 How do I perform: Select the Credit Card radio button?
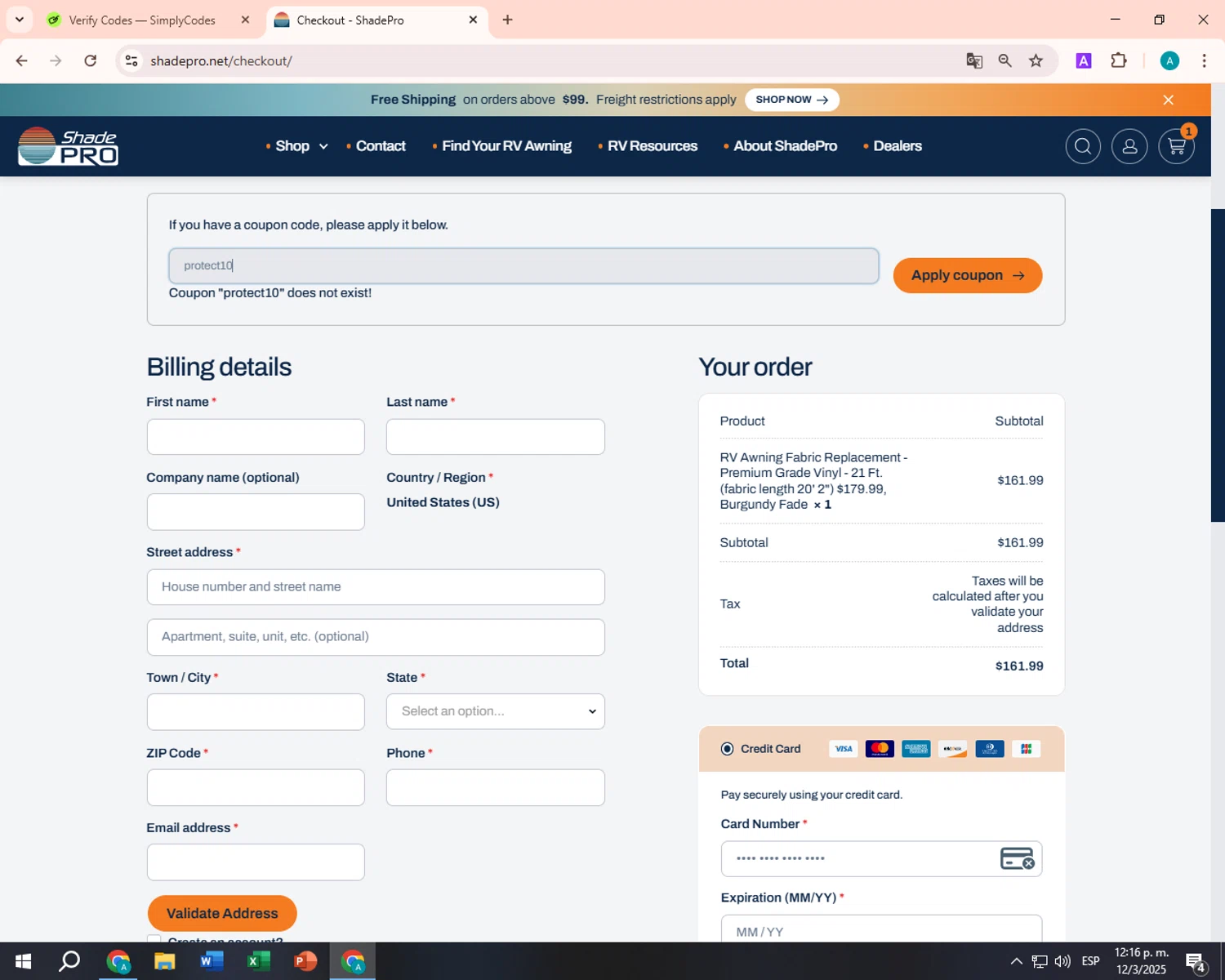pyautogui.click(x=727, y=749)
